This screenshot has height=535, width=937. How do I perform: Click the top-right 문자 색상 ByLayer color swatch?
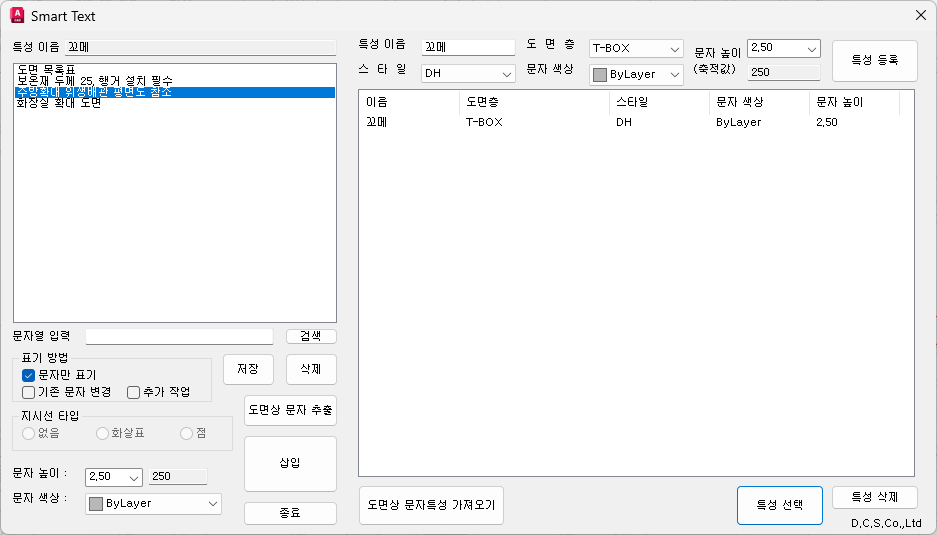click(599, 75)
